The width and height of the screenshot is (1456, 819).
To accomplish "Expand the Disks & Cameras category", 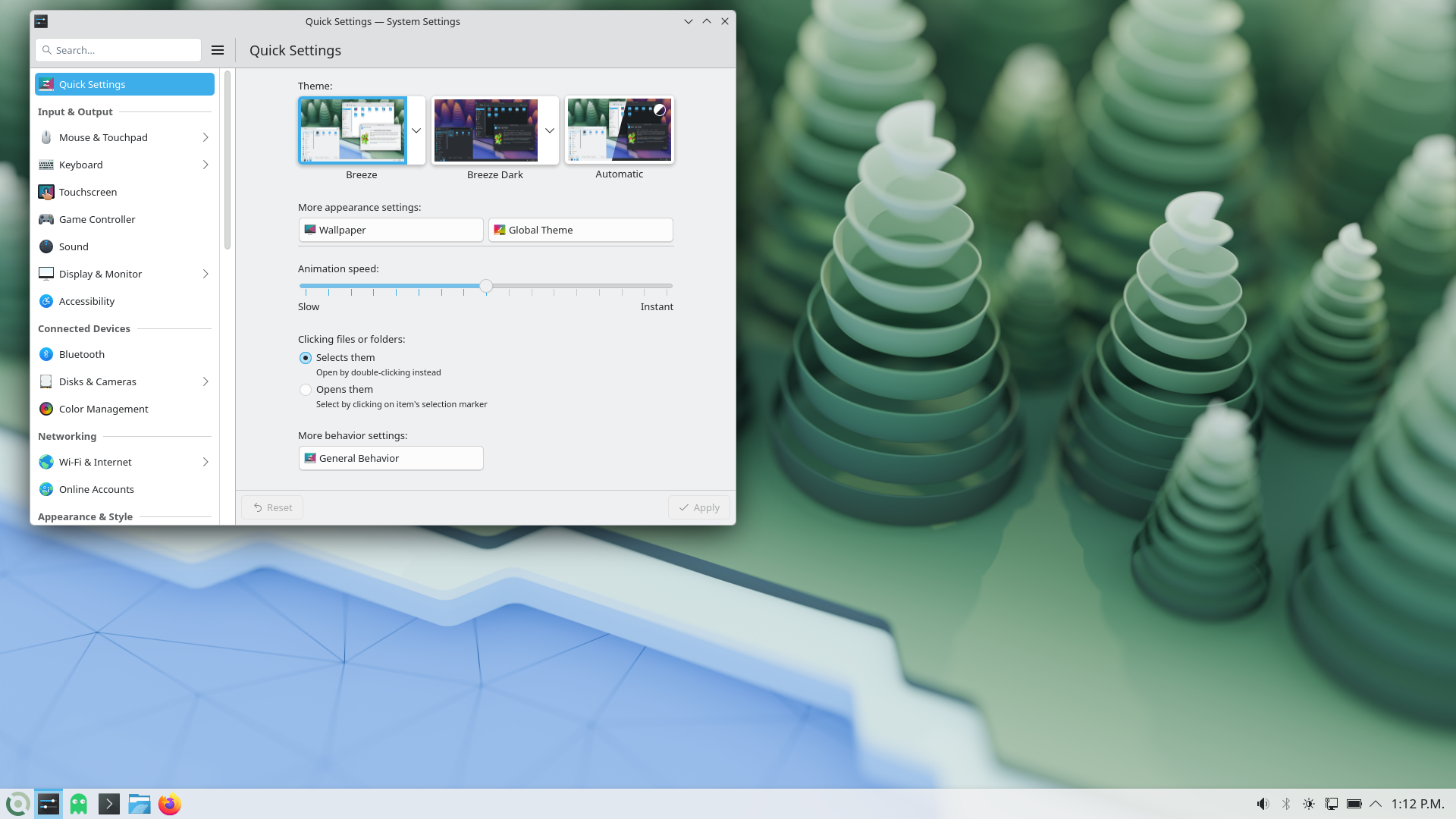I will tap(206, 381).
